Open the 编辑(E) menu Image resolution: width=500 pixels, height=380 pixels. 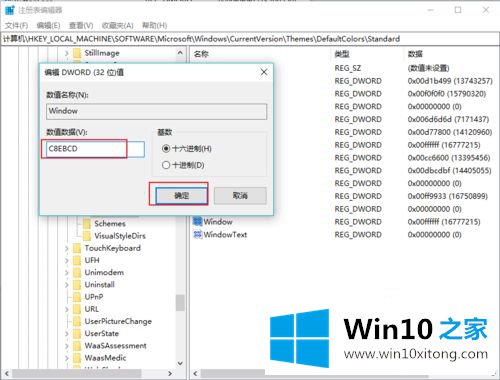48,25
